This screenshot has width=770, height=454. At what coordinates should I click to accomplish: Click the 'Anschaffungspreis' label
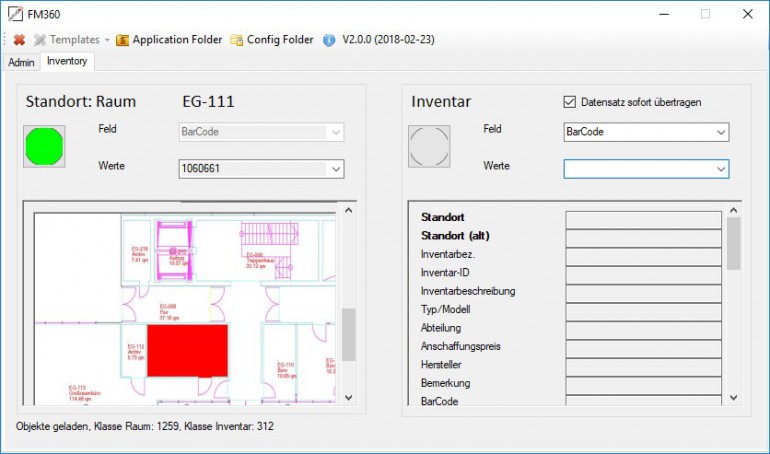click(461, 347)
